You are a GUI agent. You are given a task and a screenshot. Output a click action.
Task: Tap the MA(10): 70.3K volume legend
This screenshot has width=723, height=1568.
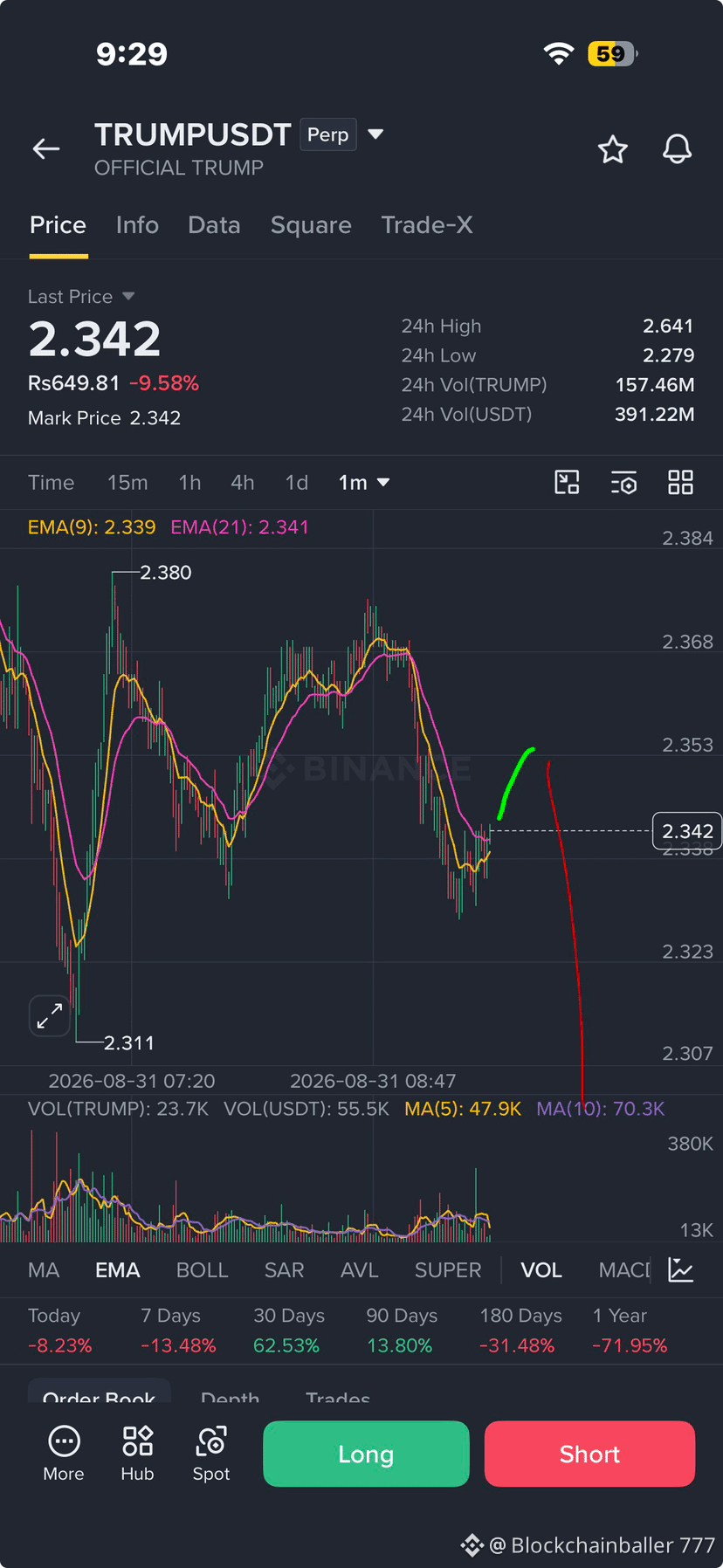point(601,1109)
